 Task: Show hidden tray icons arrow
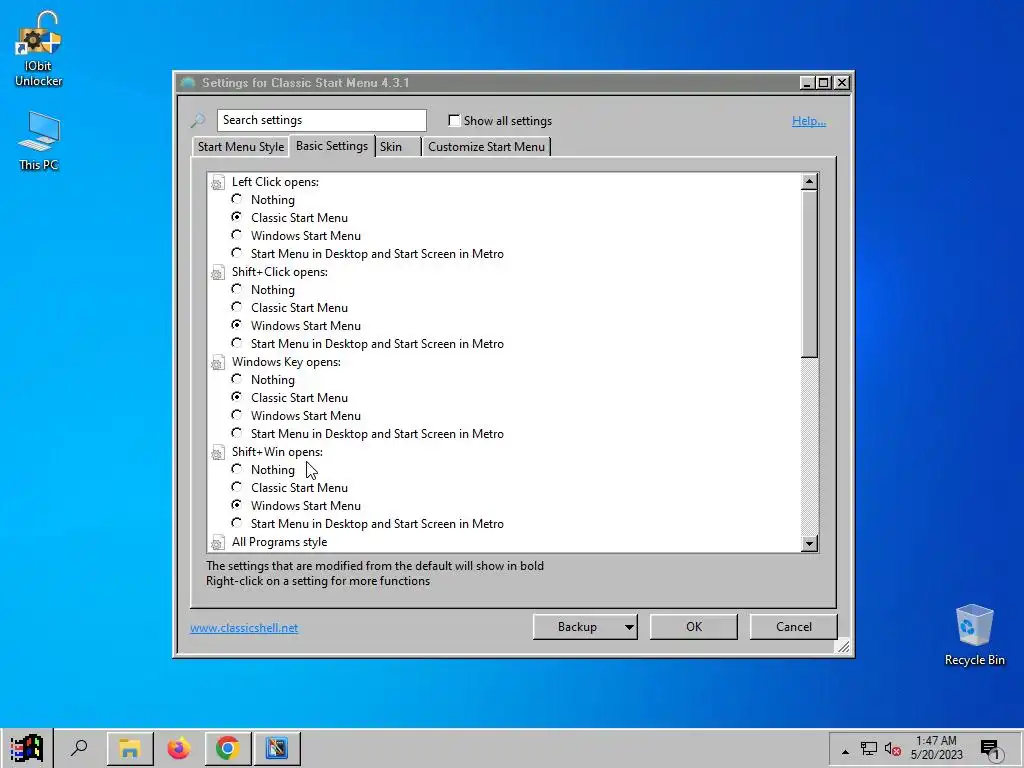point(845,751)
